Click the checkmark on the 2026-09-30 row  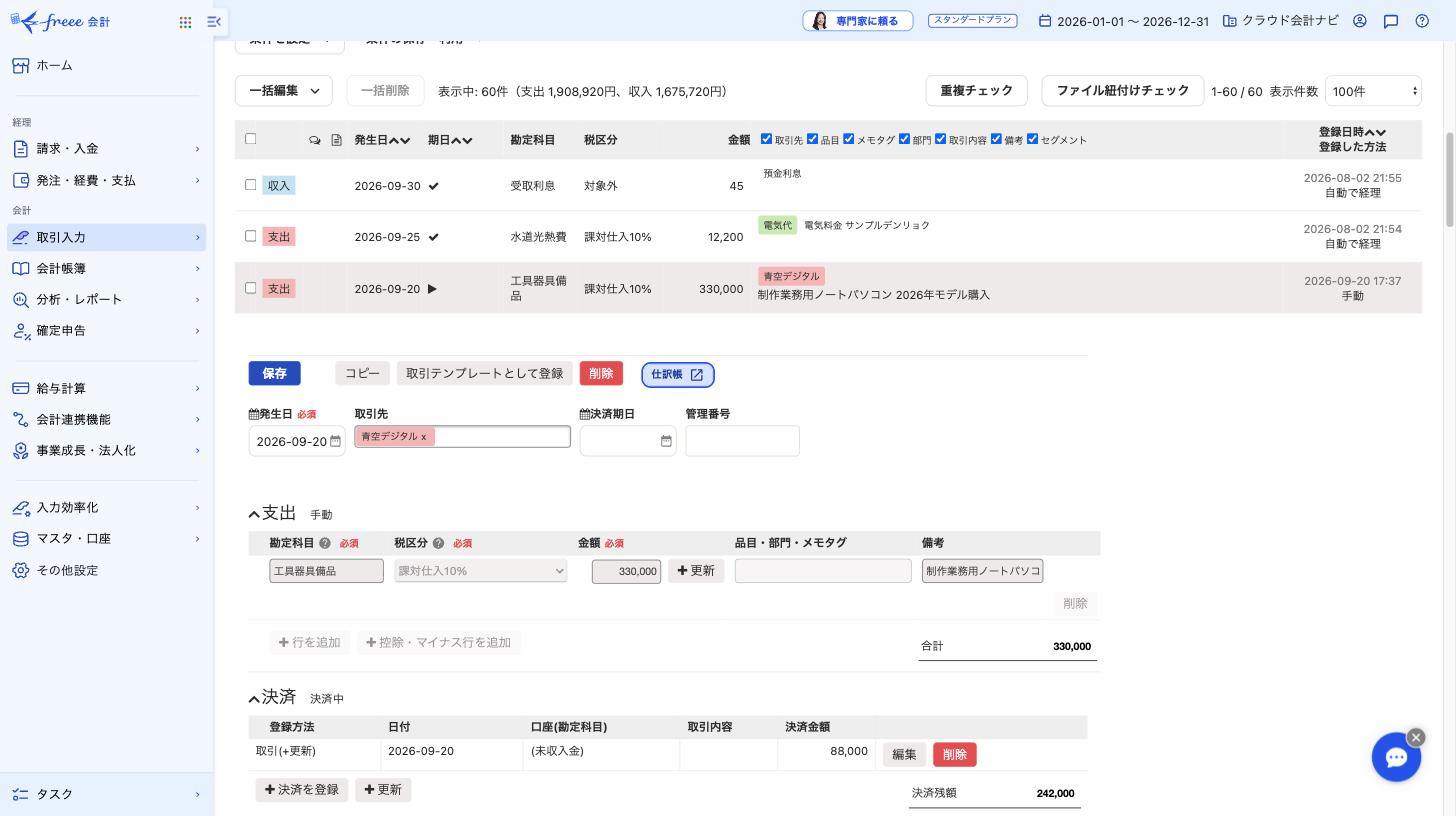coord(433,186)
